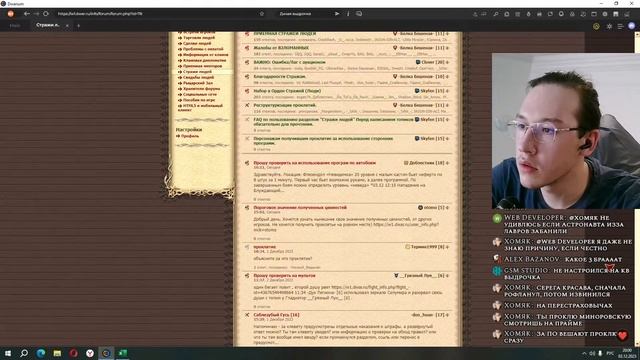Reload the forum page

pos(46,13)
